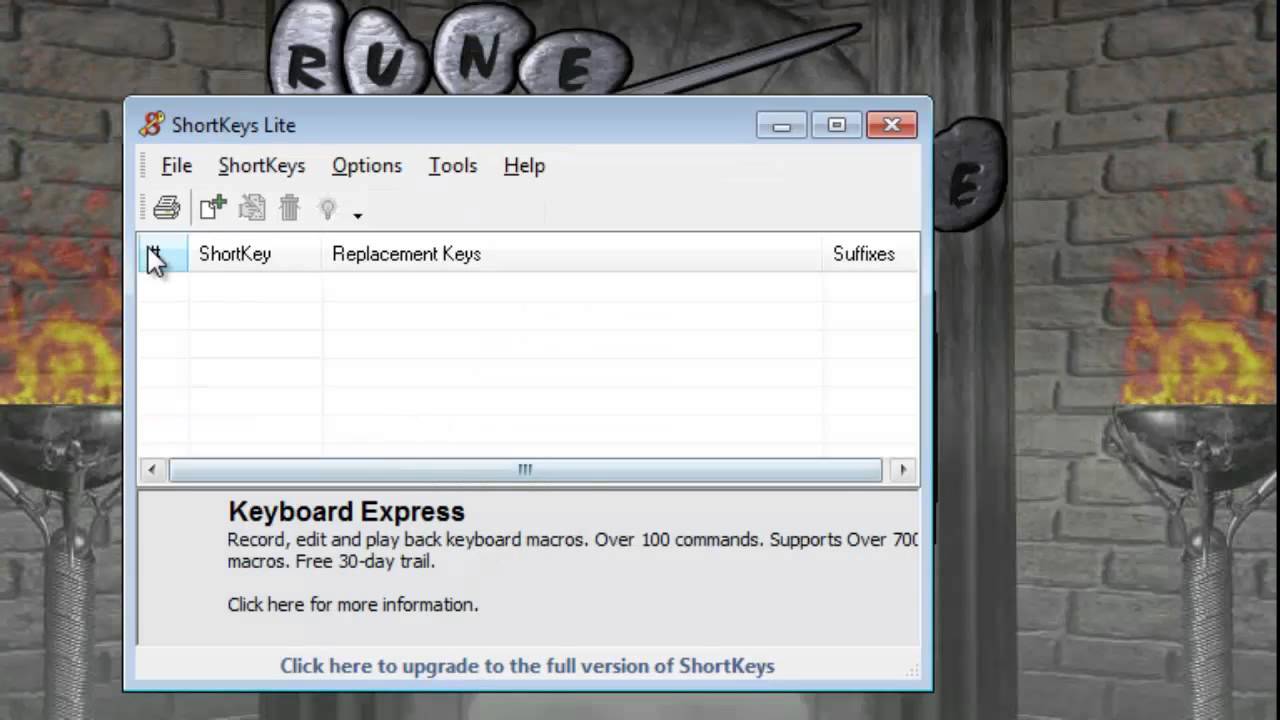
Task: Sort by the # column header
Action: click(x=163, y=254)
